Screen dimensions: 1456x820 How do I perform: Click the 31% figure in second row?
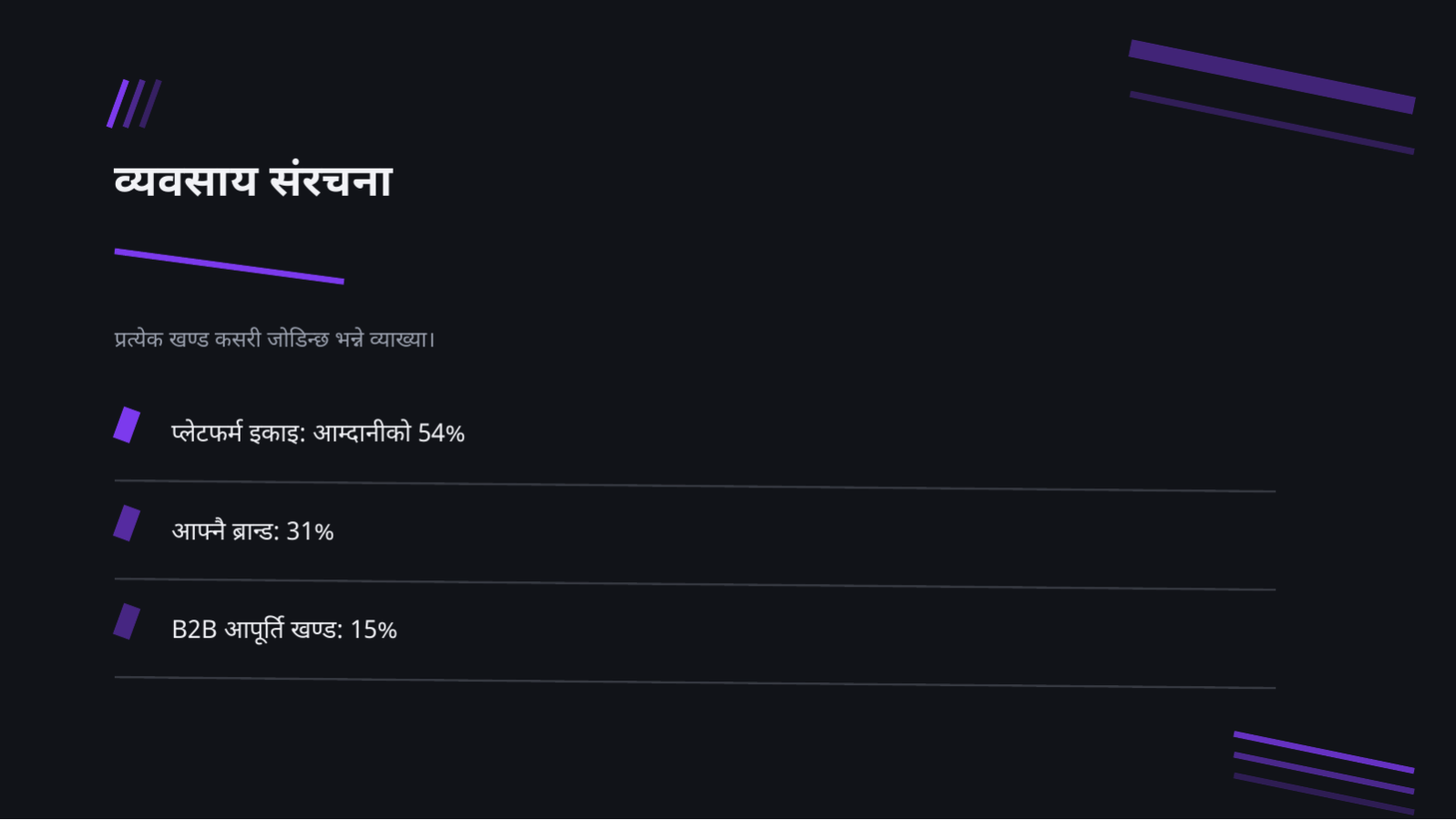coord(310,531)
